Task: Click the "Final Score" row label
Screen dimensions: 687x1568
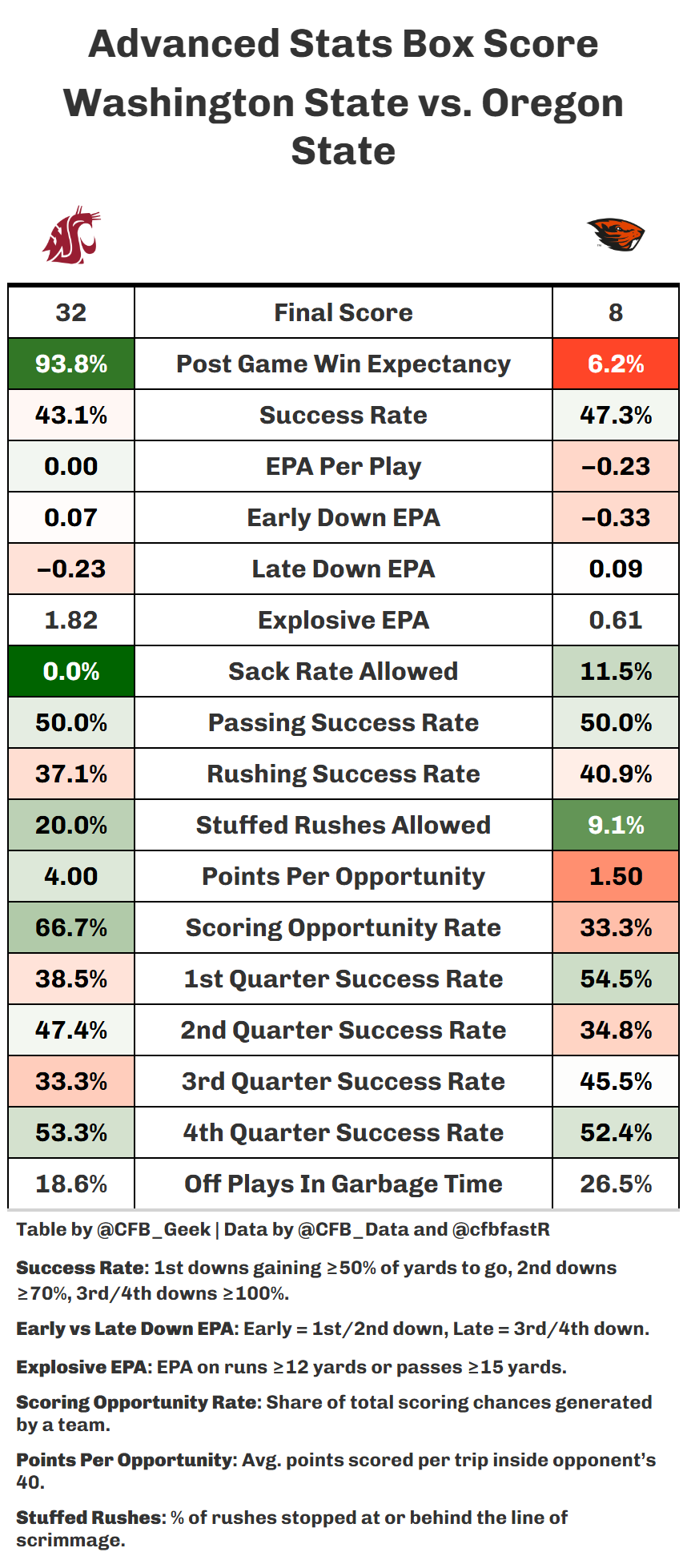Action: click(343, 312)
